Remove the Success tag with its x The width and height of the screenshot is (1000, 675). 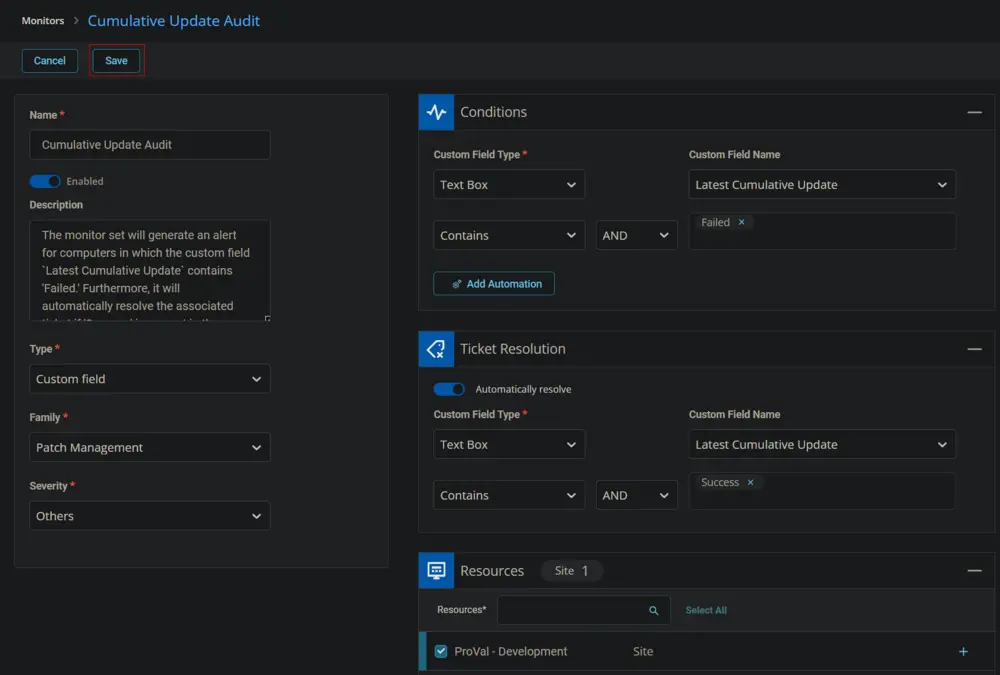pos(750,482)
